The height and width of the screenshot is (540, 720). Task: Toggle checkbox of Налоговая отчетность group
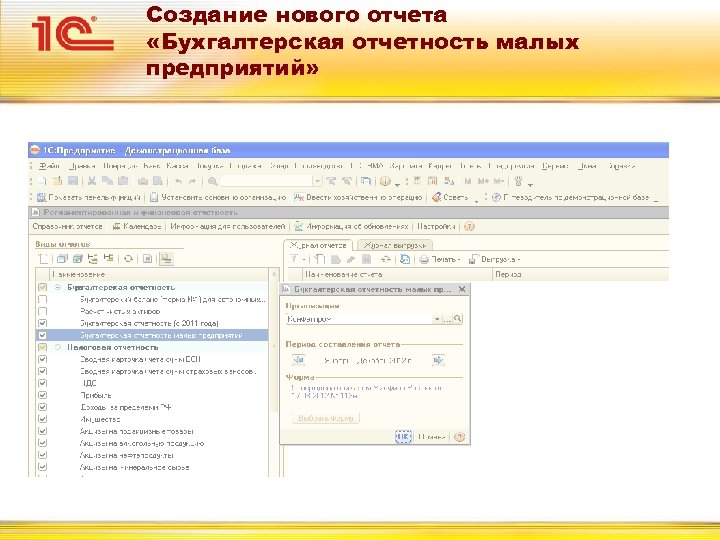tap(42, 347)
